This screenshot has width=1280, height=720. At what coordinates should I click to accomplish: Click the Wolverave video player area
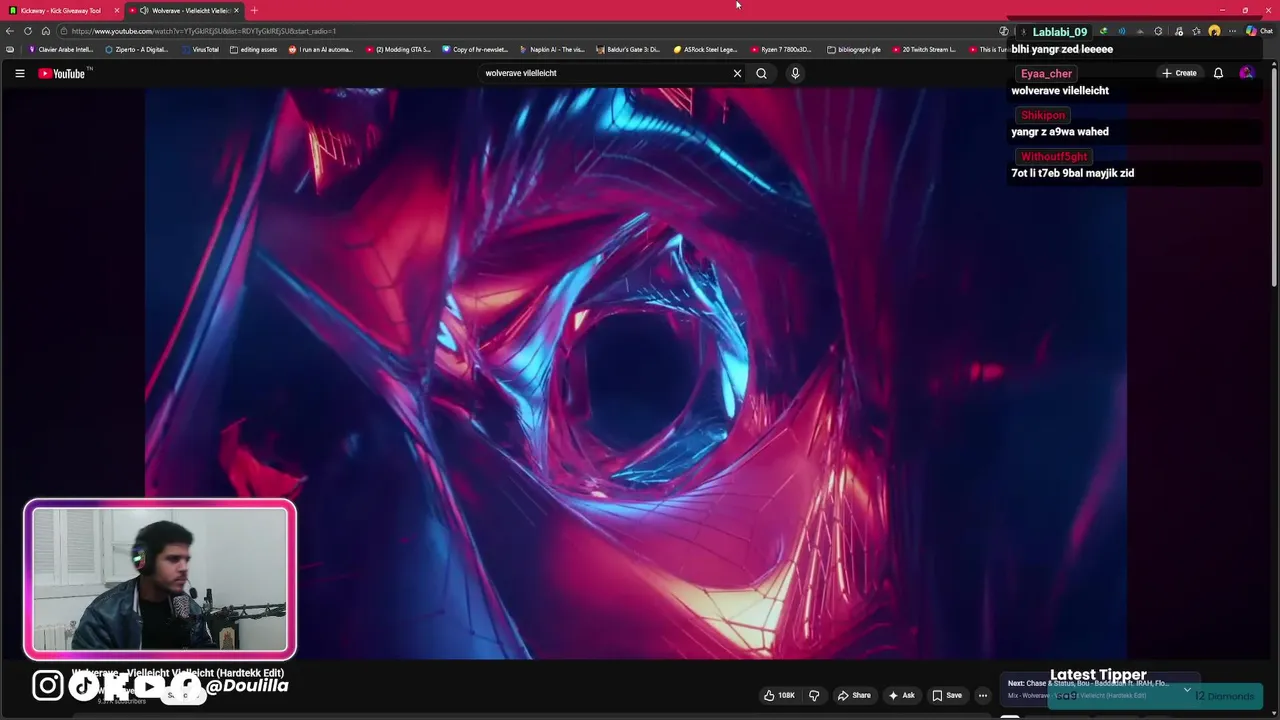[x=636, y=373]
